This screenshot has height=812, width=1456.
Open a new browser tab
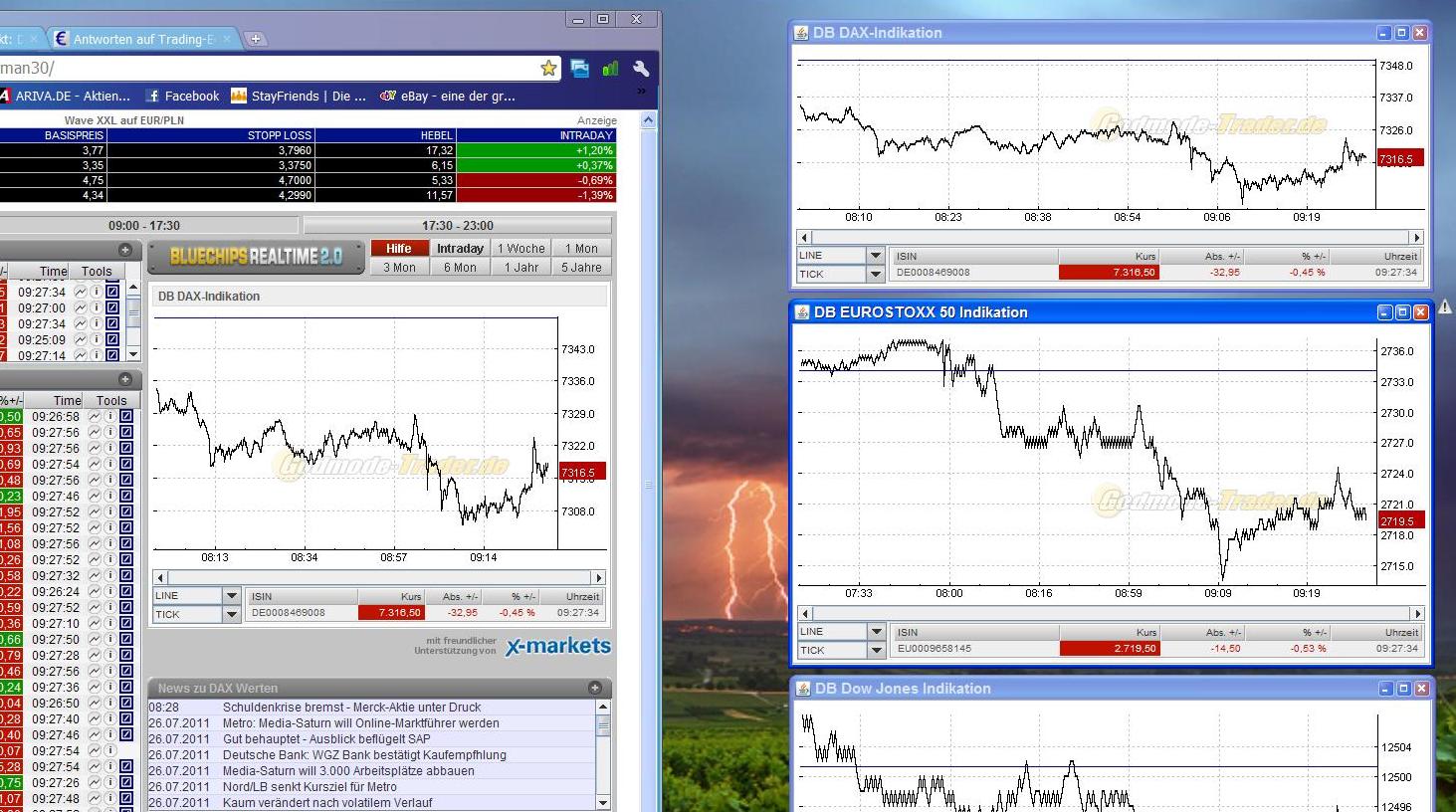click(x=256, y=39)
